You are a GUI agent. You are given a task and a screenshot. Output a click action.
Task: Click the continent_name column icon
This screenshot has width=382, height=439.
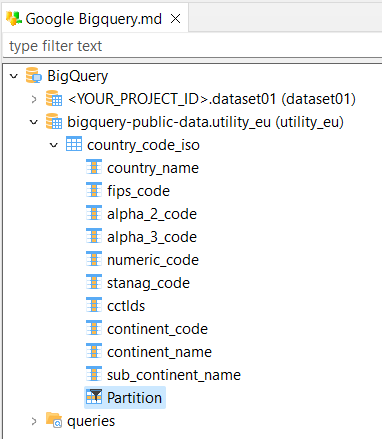tap(94, 351)
